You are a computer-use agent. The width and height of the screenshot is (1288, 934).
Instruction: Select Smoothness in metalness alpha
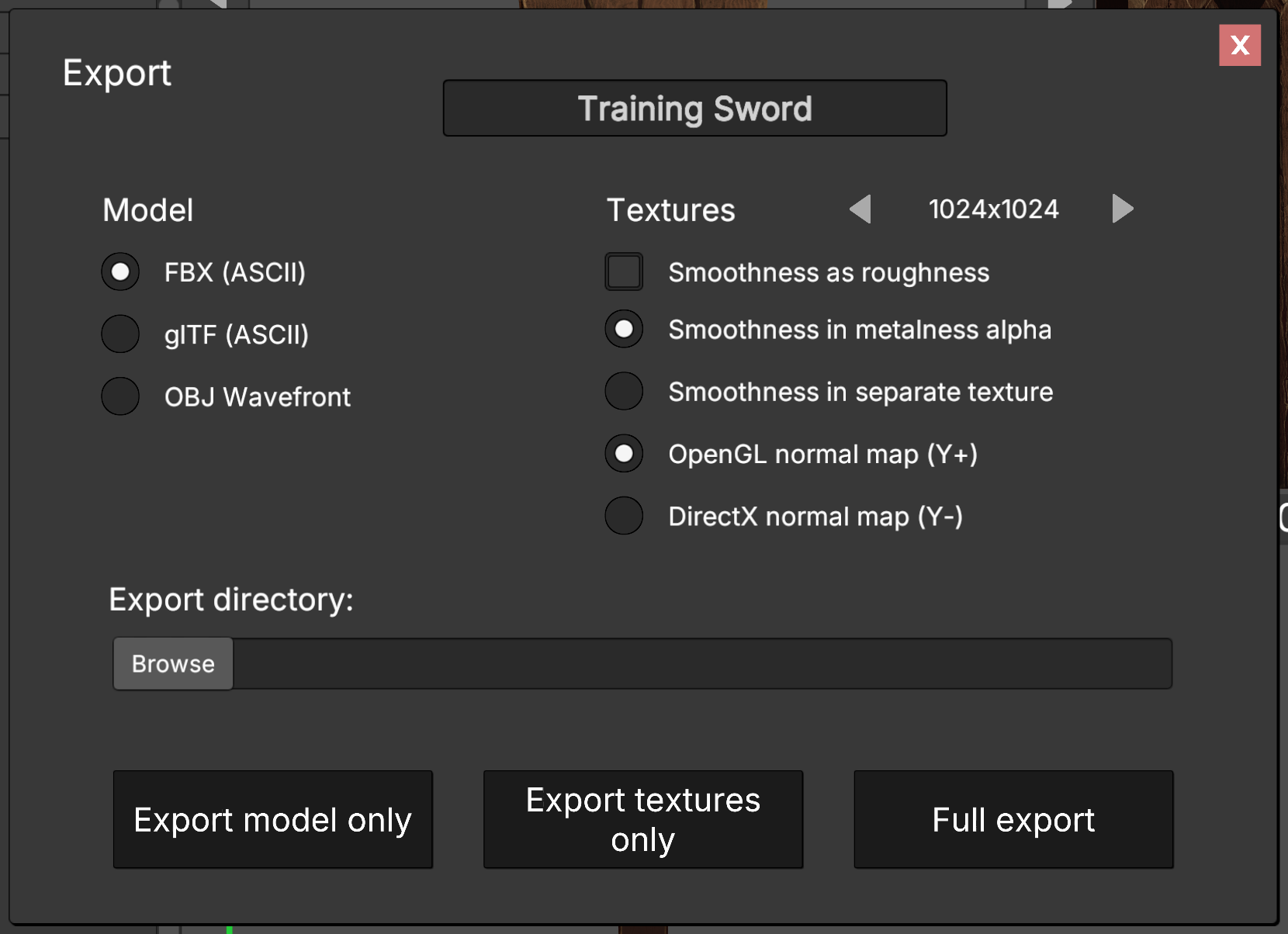(624, 329)
